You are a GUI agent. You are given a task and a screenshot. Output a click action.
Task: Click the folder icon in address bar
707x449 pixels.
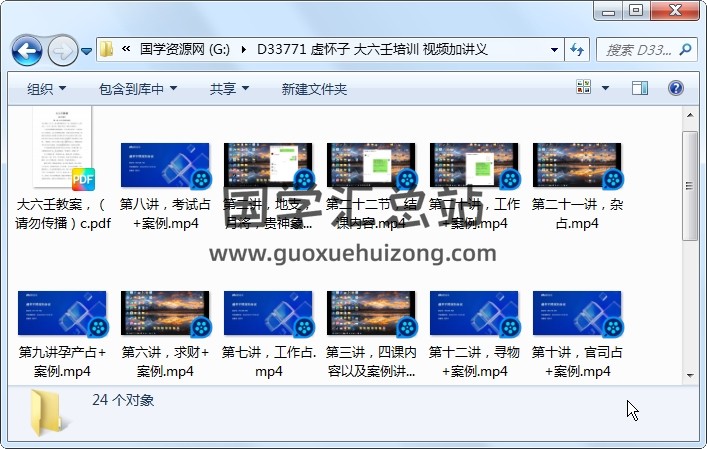pos(106,49)
